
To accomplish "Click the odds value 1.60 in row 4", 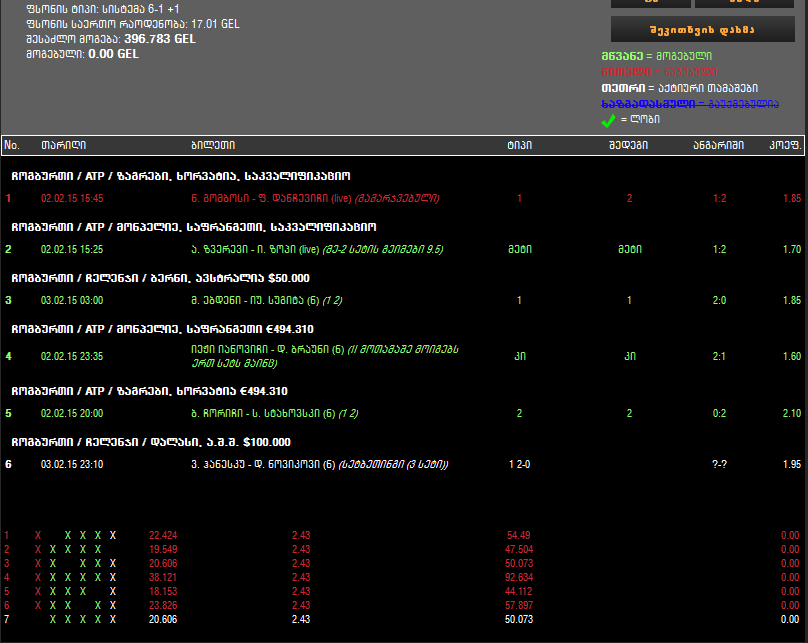I will pos(792,356).
